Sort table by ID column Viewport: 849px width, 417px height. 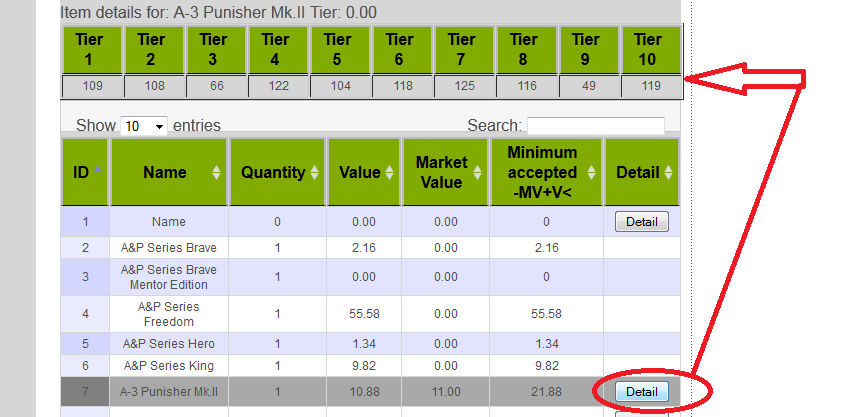tap(86, 172)
